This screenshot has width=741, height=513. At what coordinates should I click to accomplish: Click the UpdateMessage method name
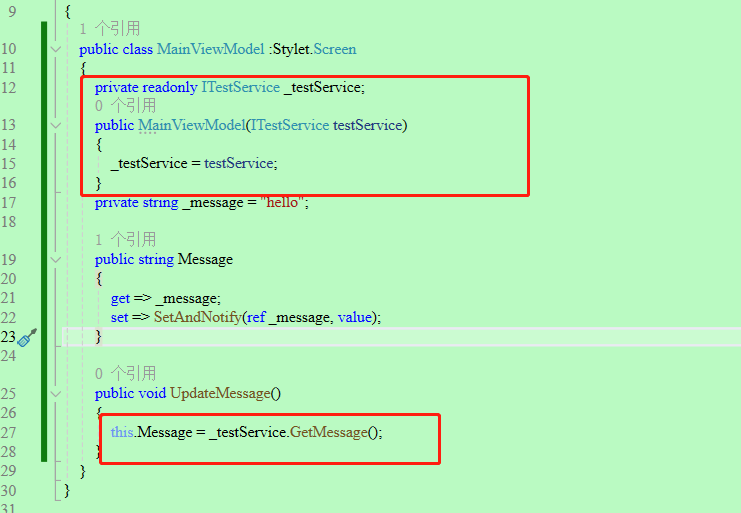coord(220,393)
